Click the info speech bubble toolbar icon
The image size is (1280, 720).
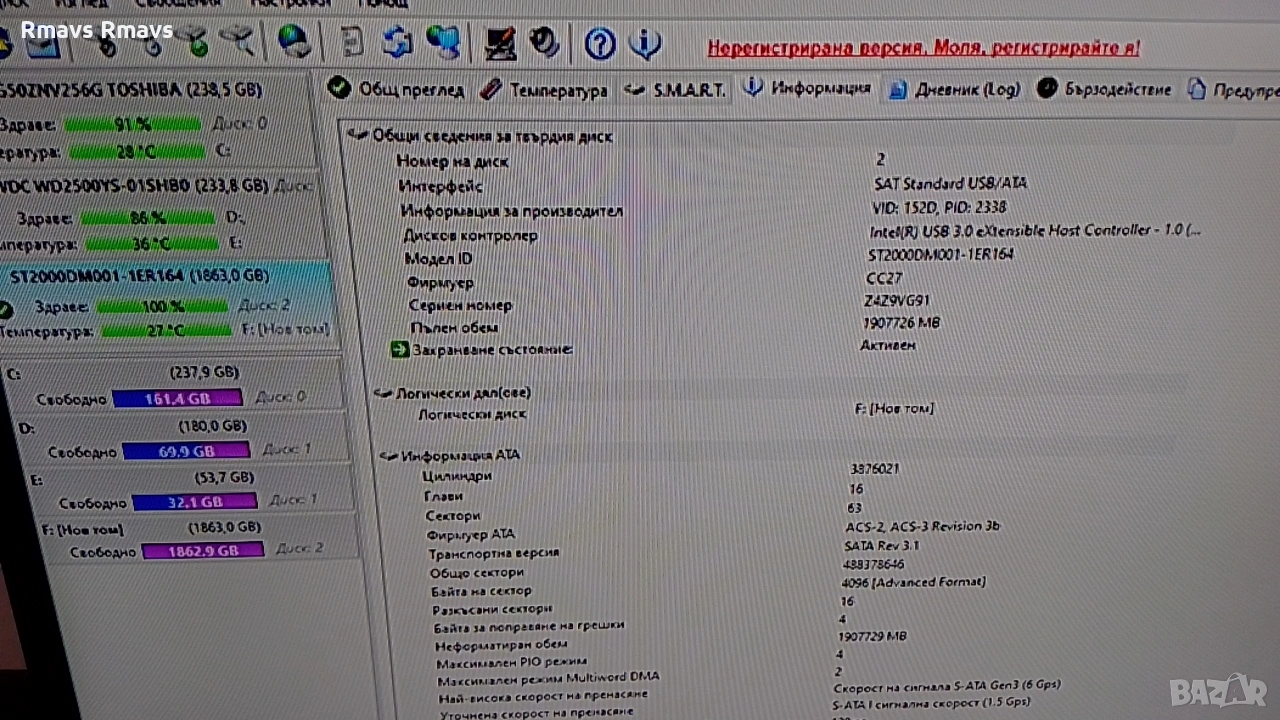pyautogui.click(x=646, y=44)
